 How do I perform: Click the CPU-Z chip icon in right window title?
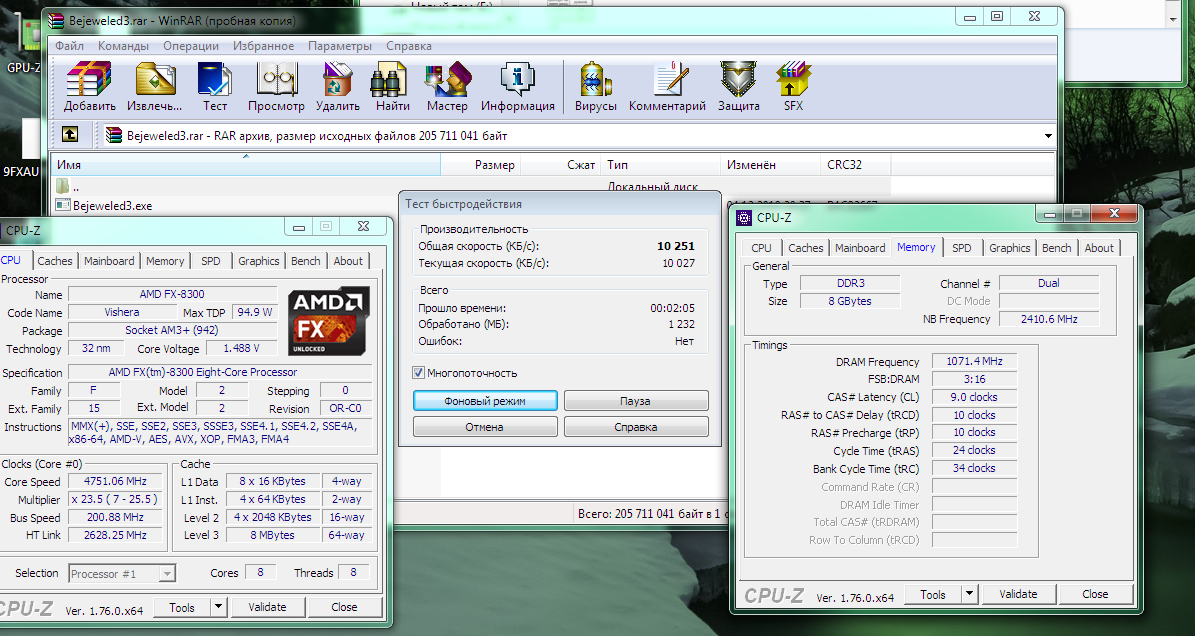[744, 218]
